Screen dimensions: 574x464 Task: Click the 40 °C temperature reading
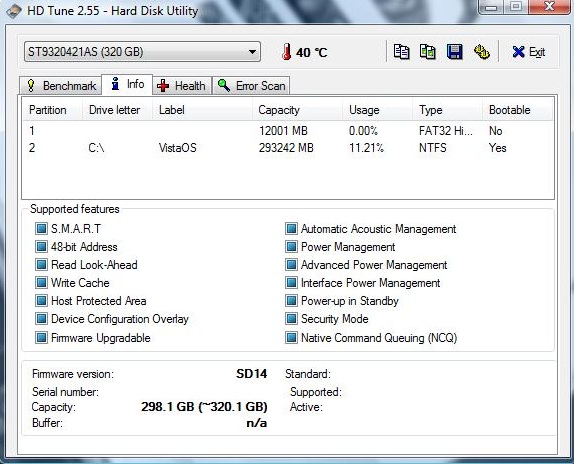click(312, 52)
